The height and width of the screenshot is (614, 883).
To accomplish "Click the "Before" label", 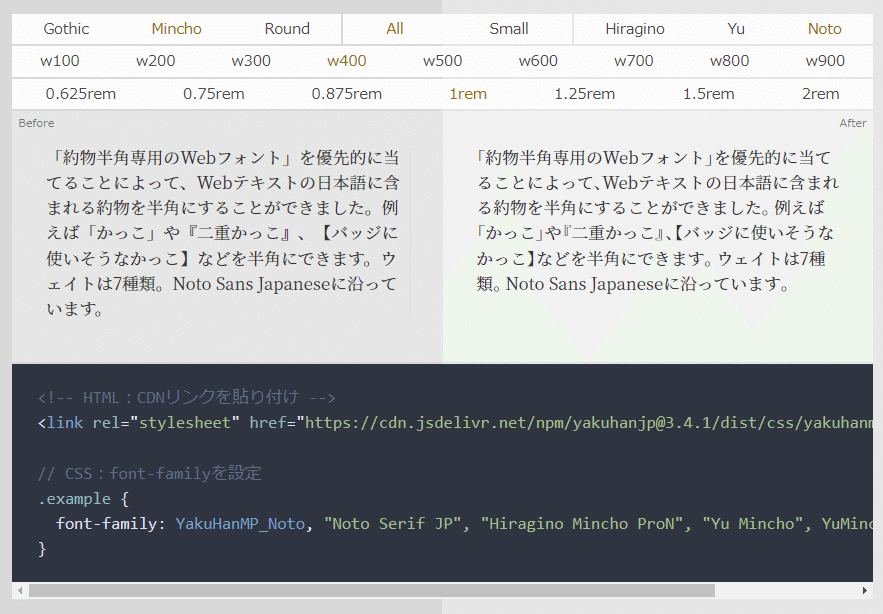I will coord(36,123).
